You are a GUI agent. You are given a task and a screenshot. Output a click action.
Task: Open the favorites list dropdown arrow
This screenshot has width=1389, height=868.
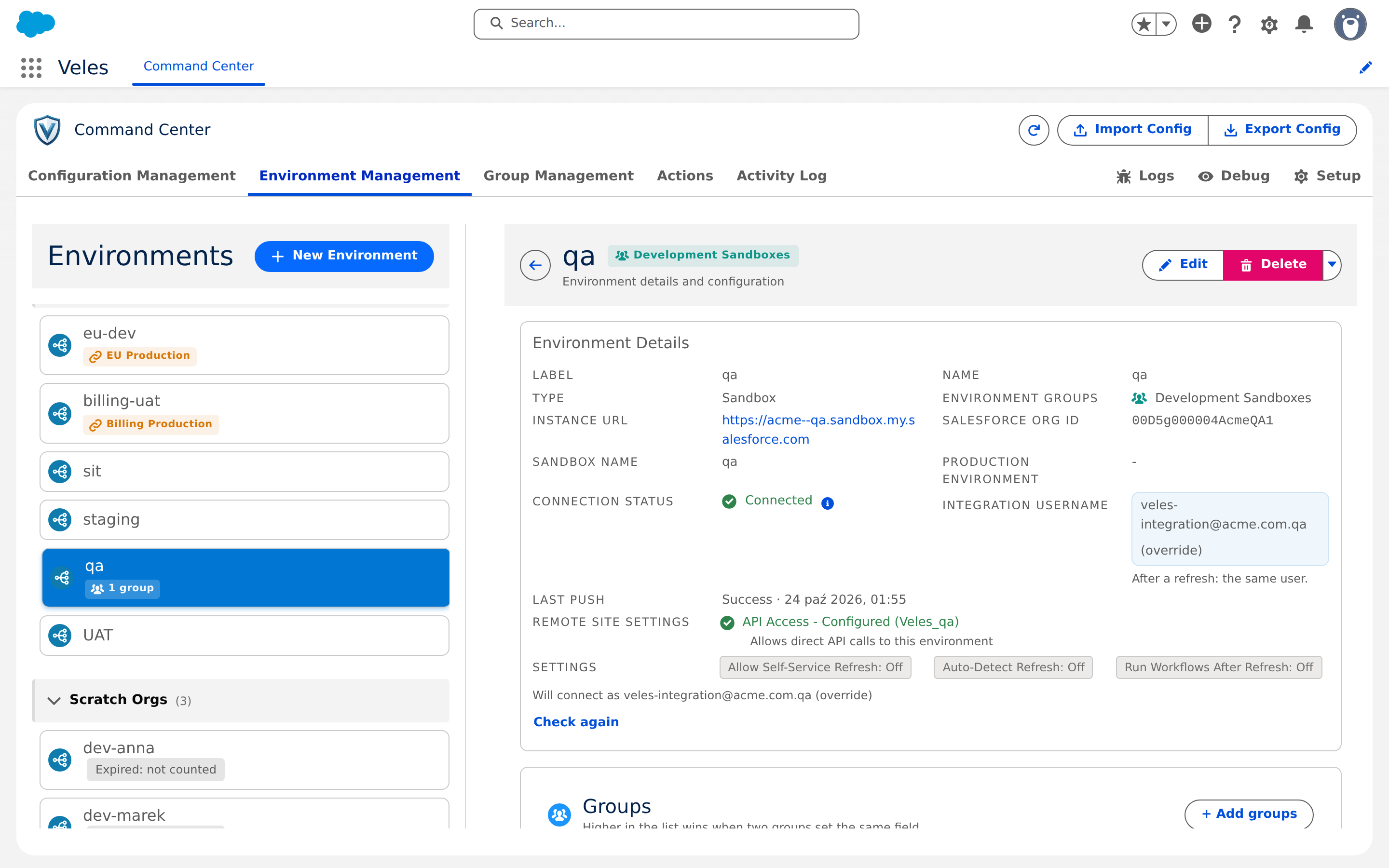coord(1166,24)
